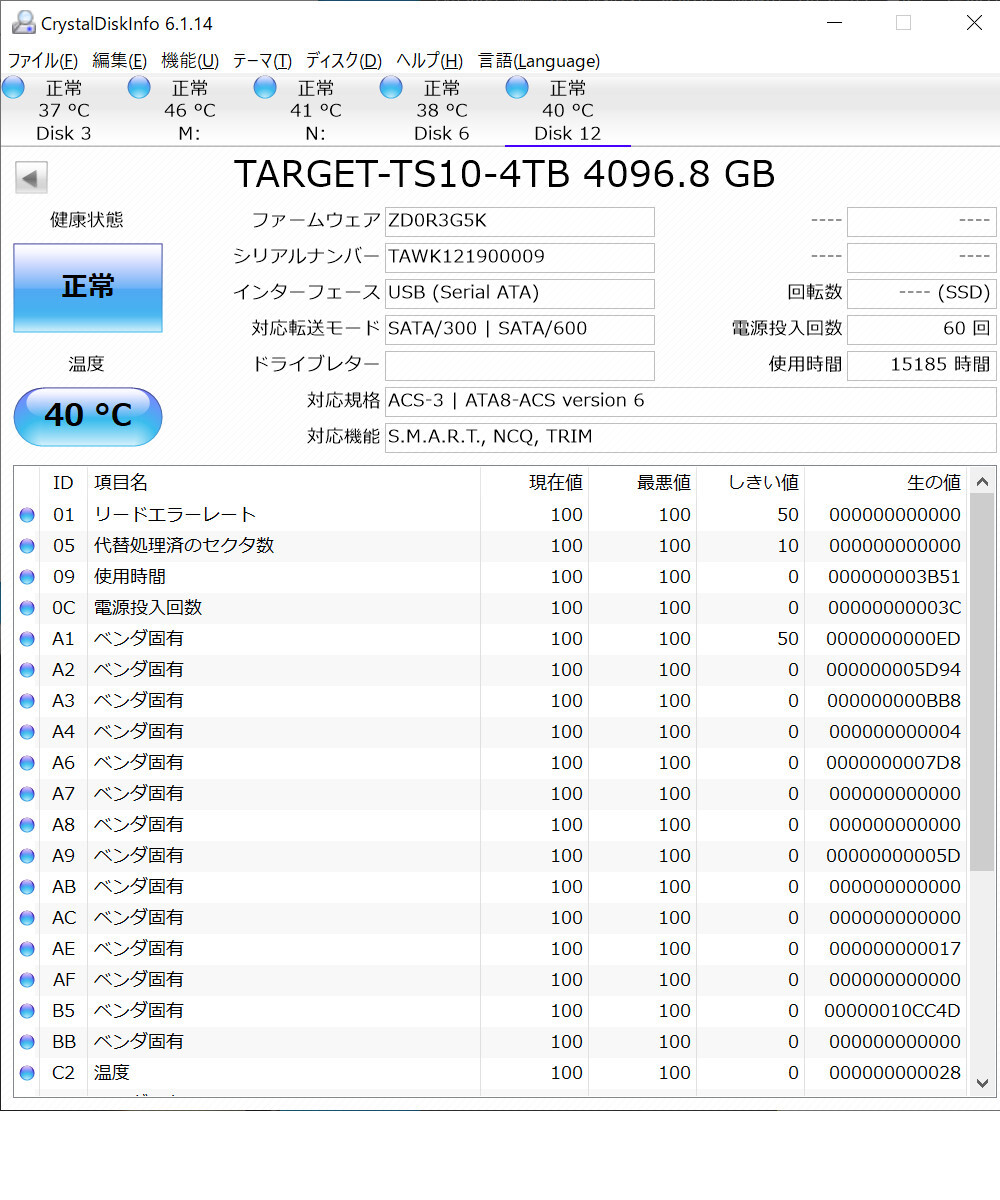Screen dimensions: 1000x1200
Task: Click the health status indicator for attribute 05
Action: [26, 546]
